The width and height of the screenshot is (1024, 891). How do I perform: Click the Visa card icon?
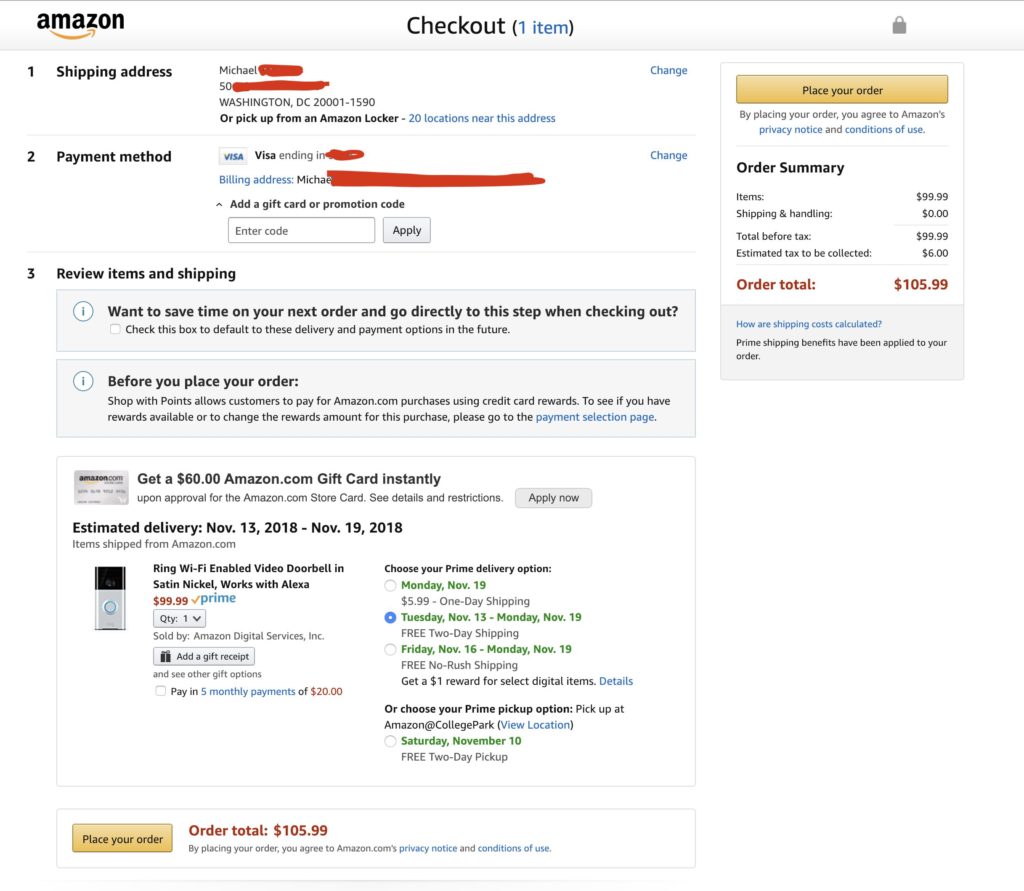(x=233, y=156)
